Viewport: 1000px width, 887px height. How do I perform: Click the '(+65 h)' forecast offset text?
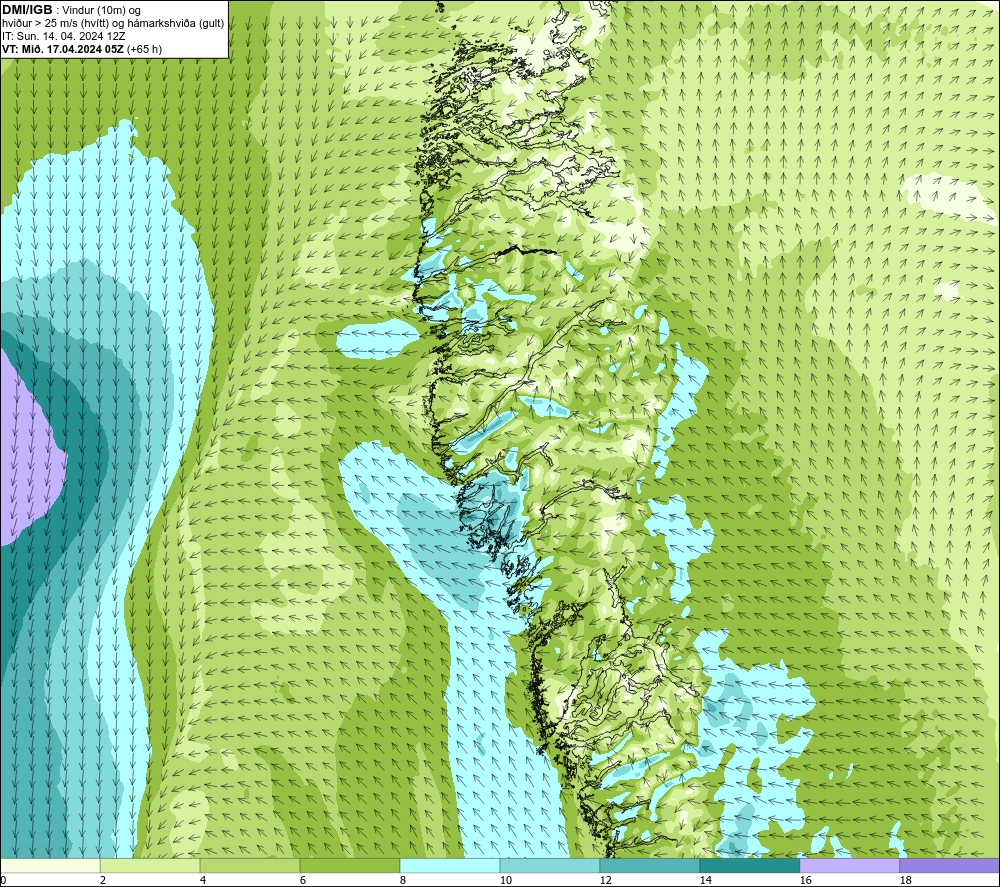[x=144, y=48]
